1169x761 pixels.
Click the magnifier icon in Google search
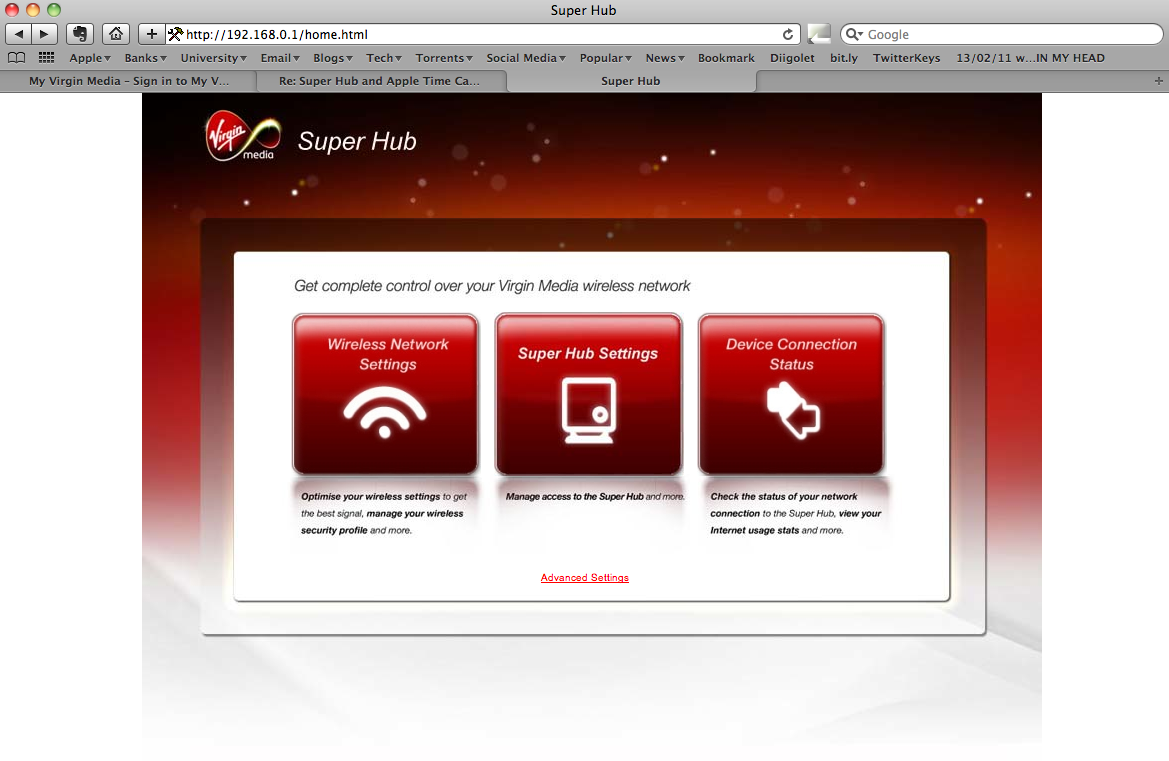pyautogui.click(x=853, y=34)
